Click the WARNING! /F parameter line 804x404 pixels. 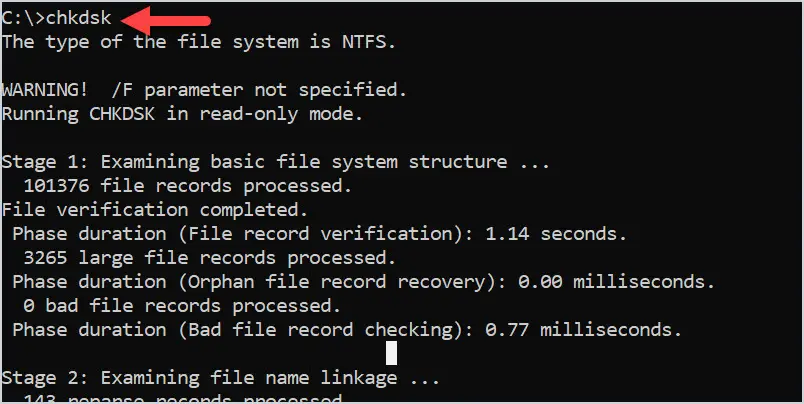tap(204, 90)
